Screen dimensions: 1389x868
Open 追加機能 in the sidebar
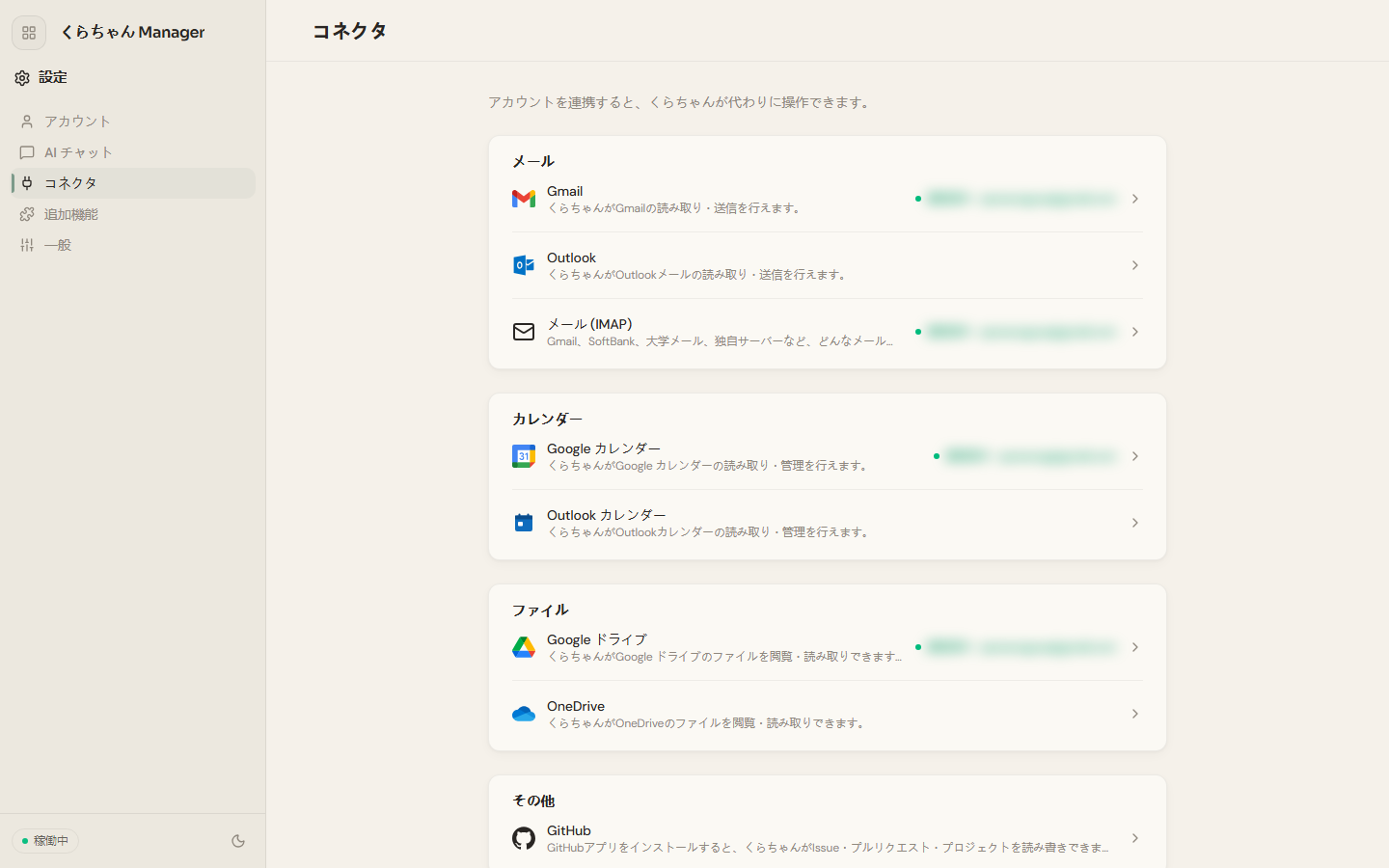tap(133, 214)
